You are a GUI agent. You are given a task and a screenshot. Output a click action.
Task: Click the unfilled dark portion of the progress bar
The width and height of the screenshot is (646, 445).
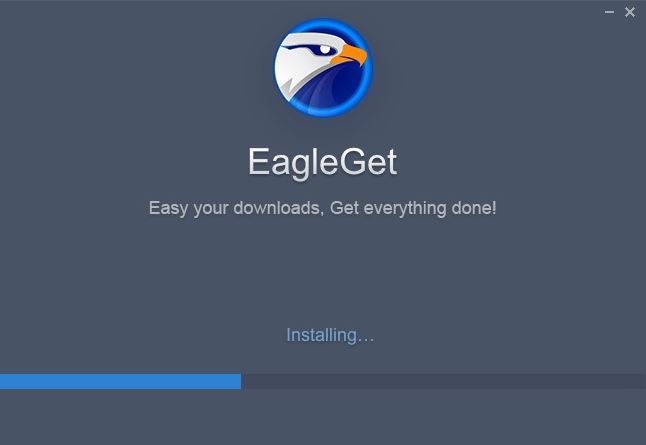tap(443, 382)
